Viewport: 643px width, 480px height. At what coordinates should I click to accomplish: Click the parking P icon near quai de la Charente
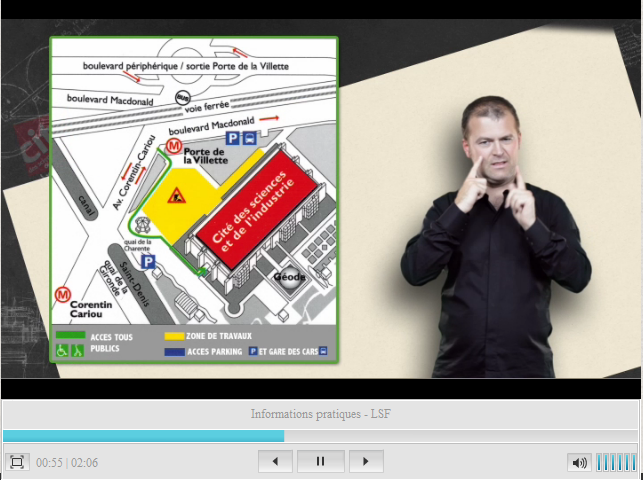point(147,261)
